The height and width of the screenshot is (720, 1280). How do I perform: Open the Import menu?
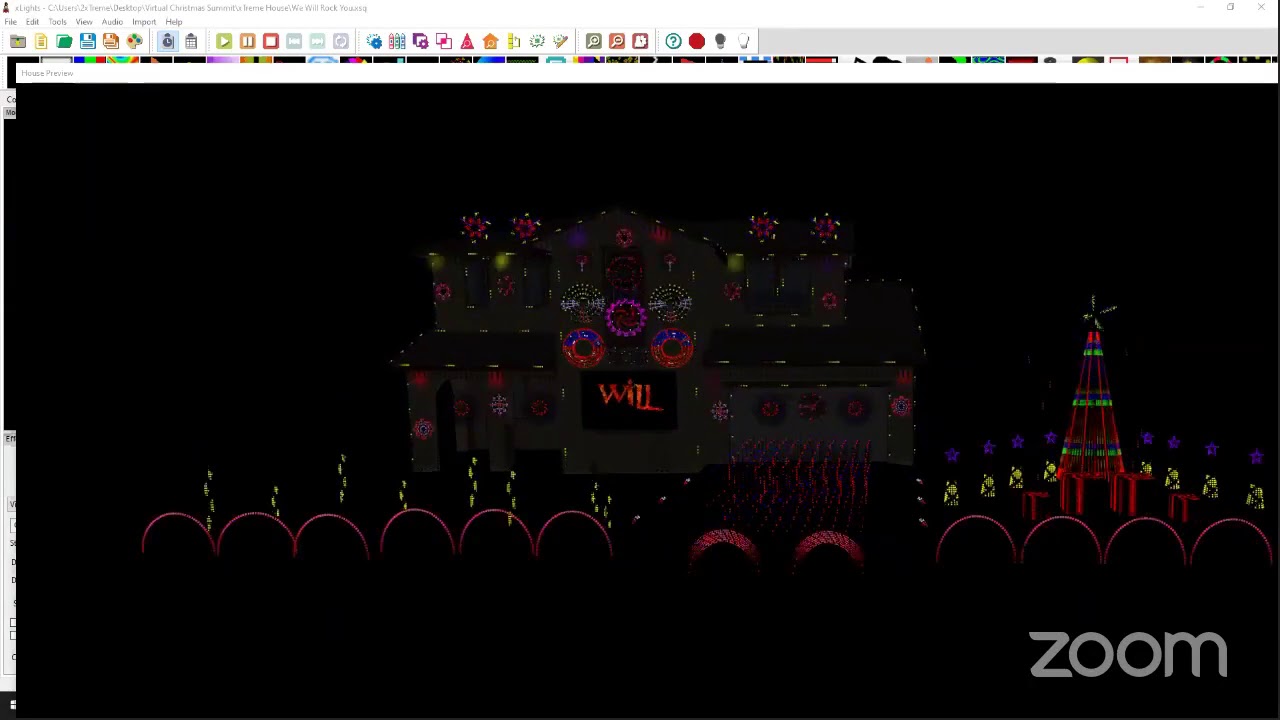[x=144, y=22]
